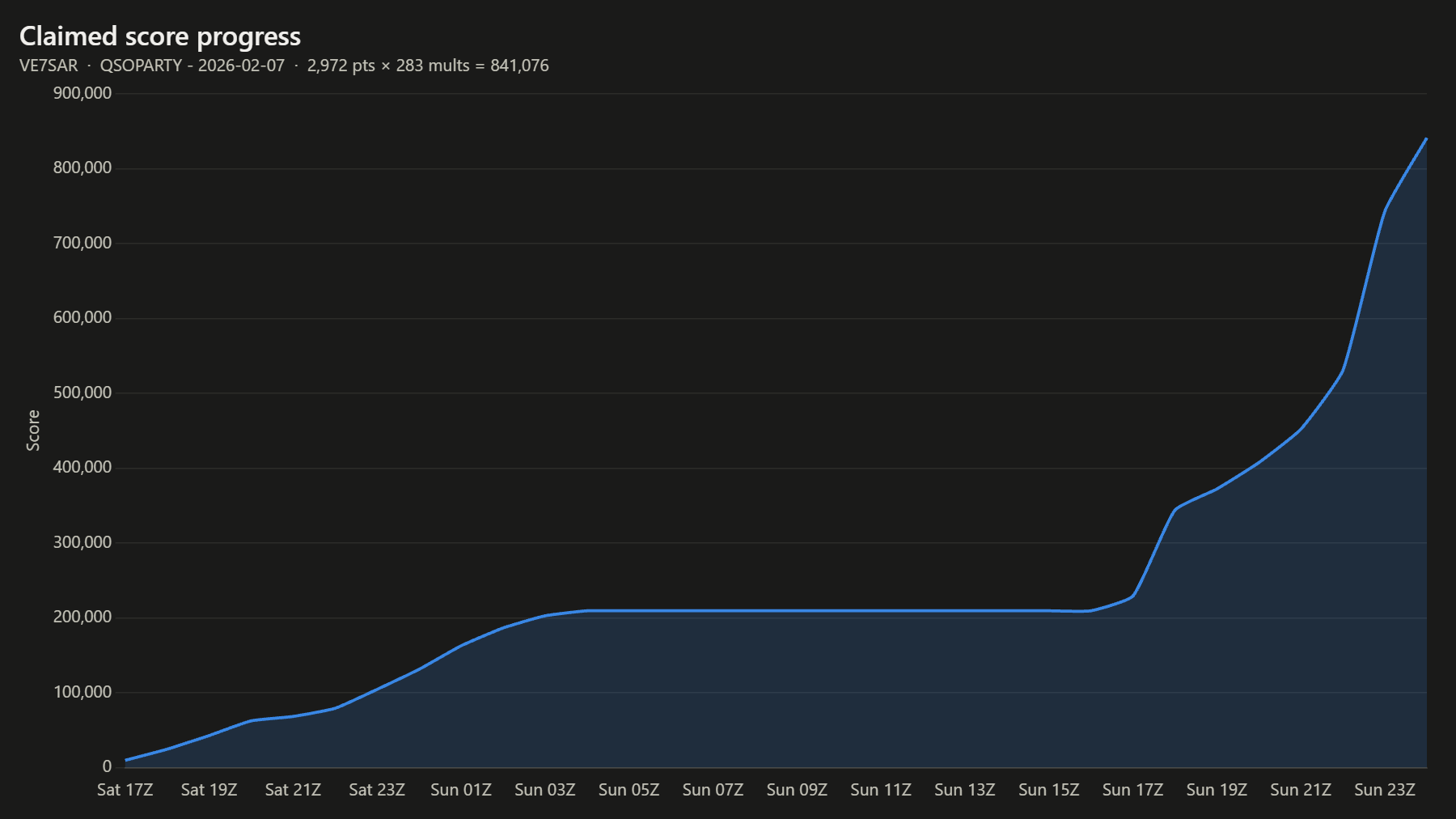Click the 'Sun 17Z' x-axis label
1456x819 pixels.
1132,790
